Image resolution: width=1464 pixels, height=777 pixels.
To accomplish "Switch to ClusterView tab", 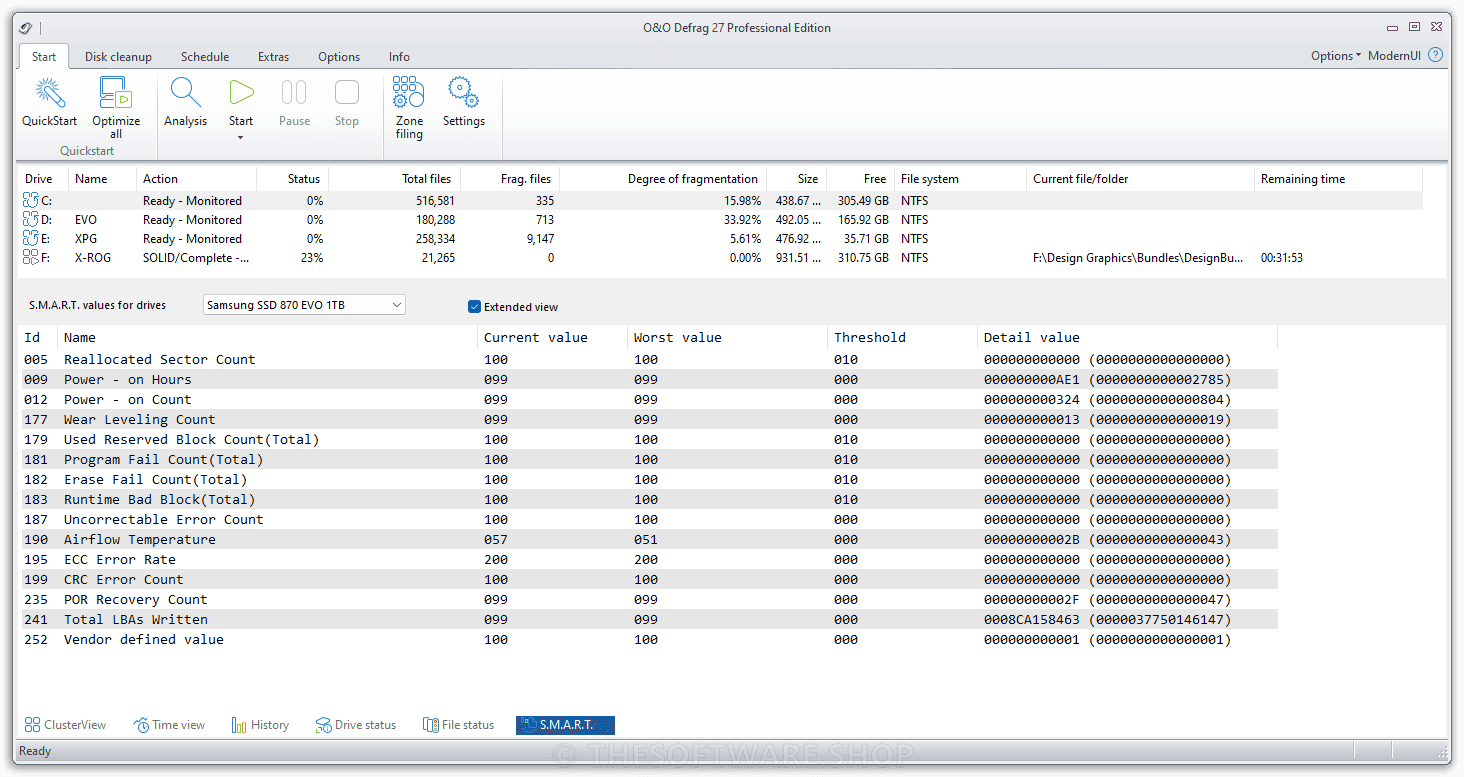I will [x=65, y=725].
